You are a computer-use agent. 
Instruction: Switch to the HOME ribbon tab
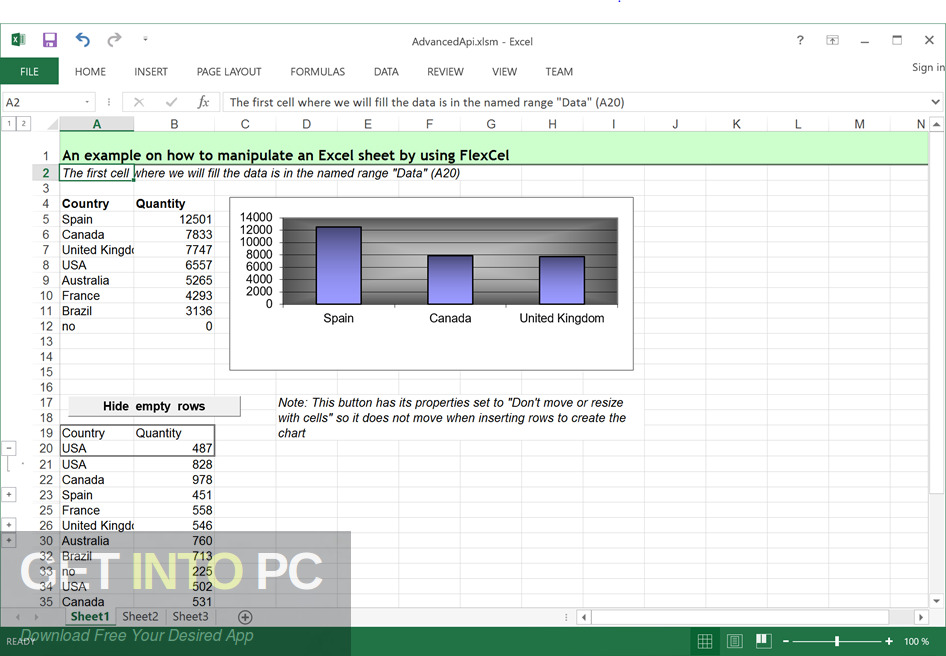pyautogui.click(x=90, y=71)
